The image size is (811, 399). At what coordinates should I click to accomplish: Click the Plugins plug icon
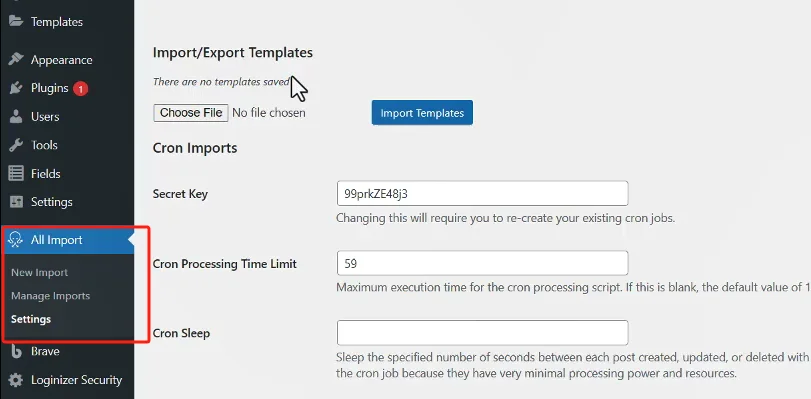click(x=16, y=88)
